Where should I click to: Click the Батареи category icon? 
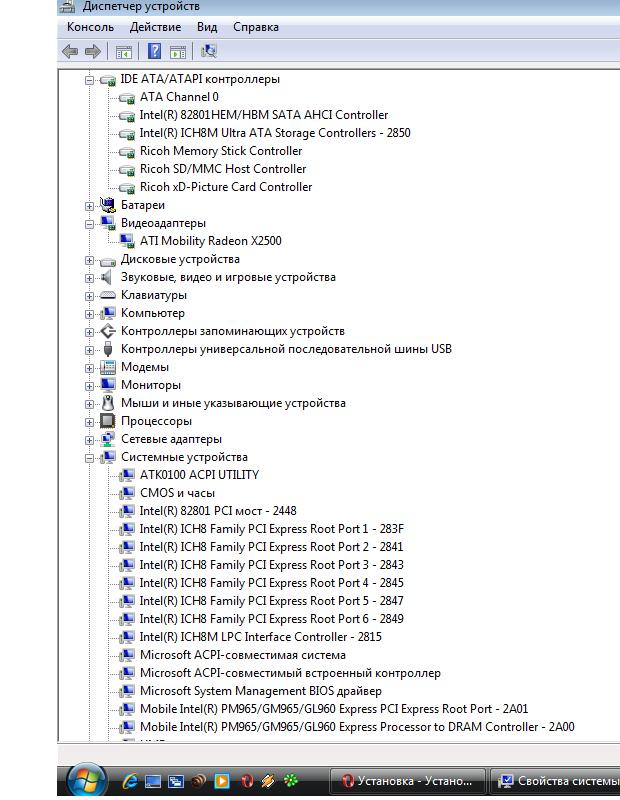tap(108, 205)
